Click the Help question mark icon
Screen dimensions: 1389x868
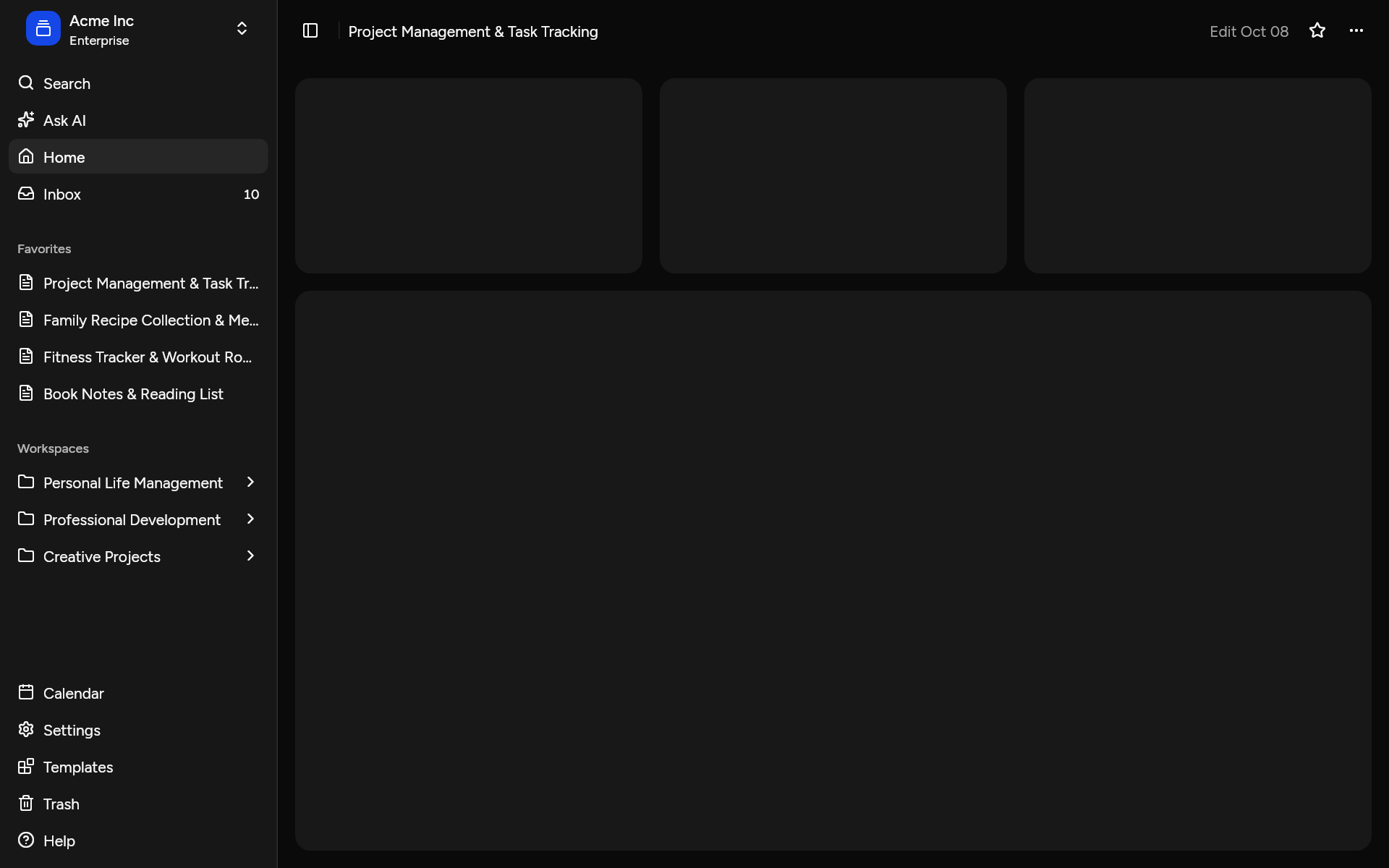point(26,841)
